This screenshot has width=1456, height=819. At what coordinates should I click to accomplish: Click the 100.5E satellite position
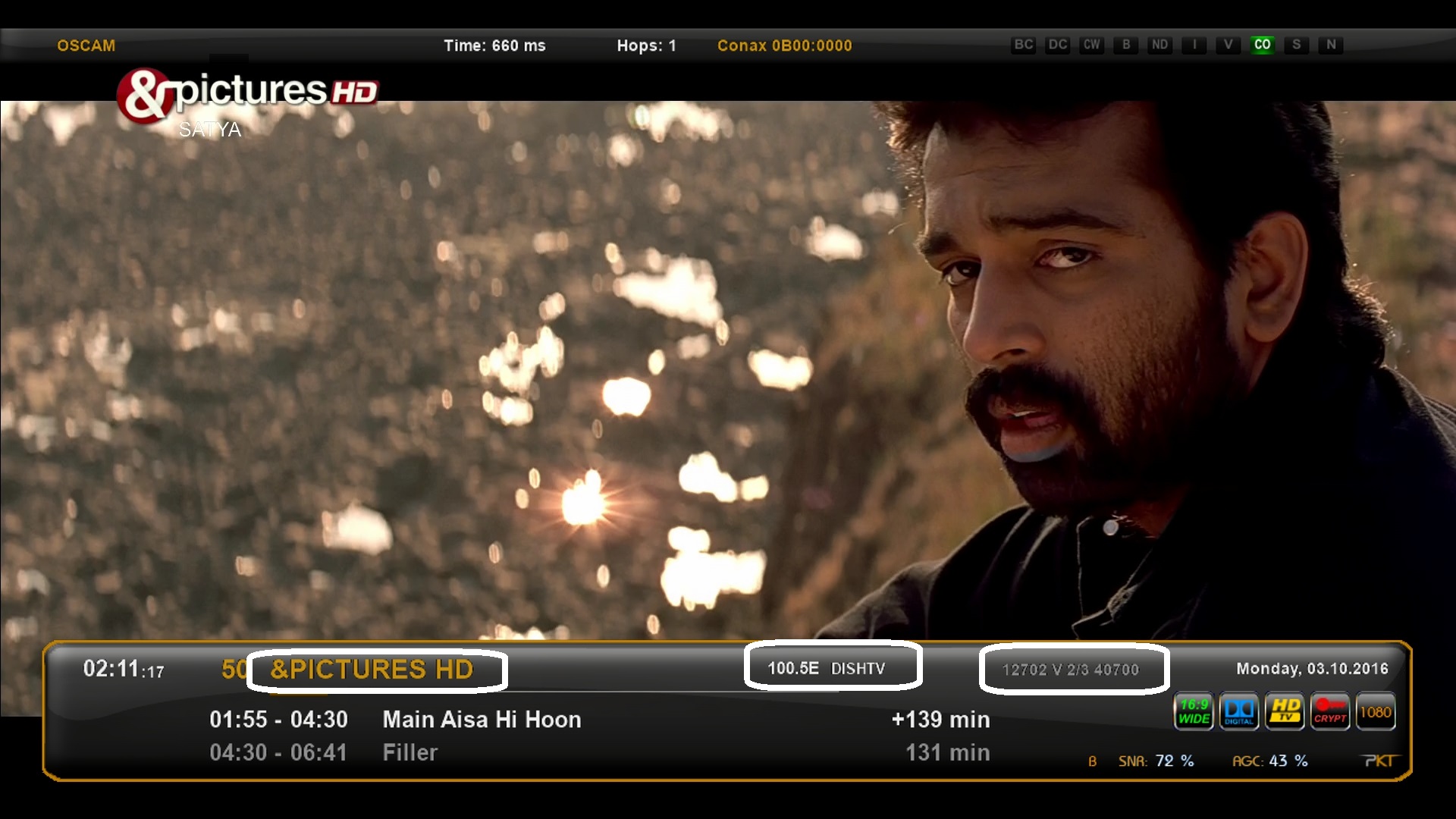[x=793, y=668]
